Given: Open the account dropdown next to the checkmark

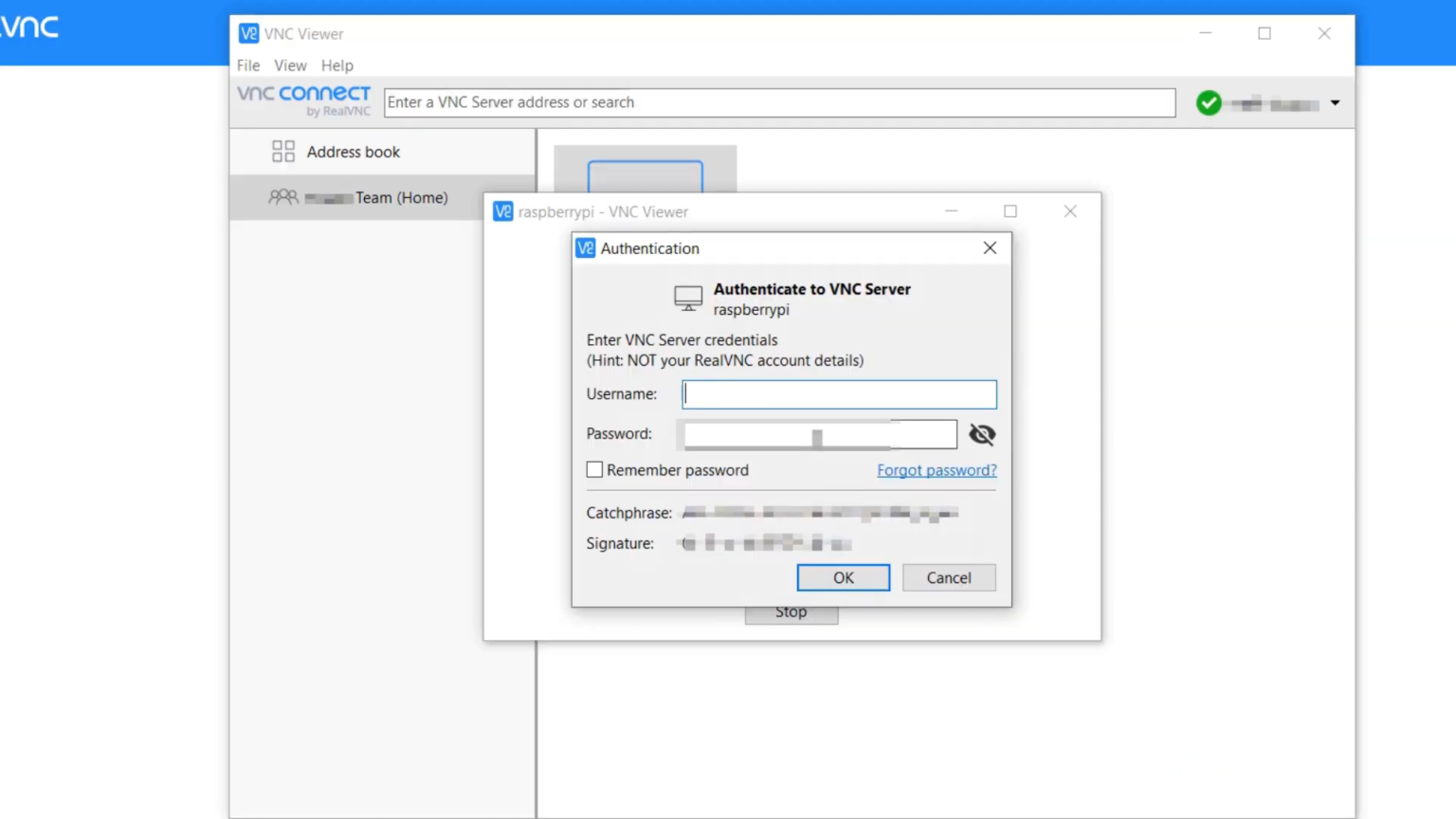Looking at the screenshot, I should point(1335,102).
